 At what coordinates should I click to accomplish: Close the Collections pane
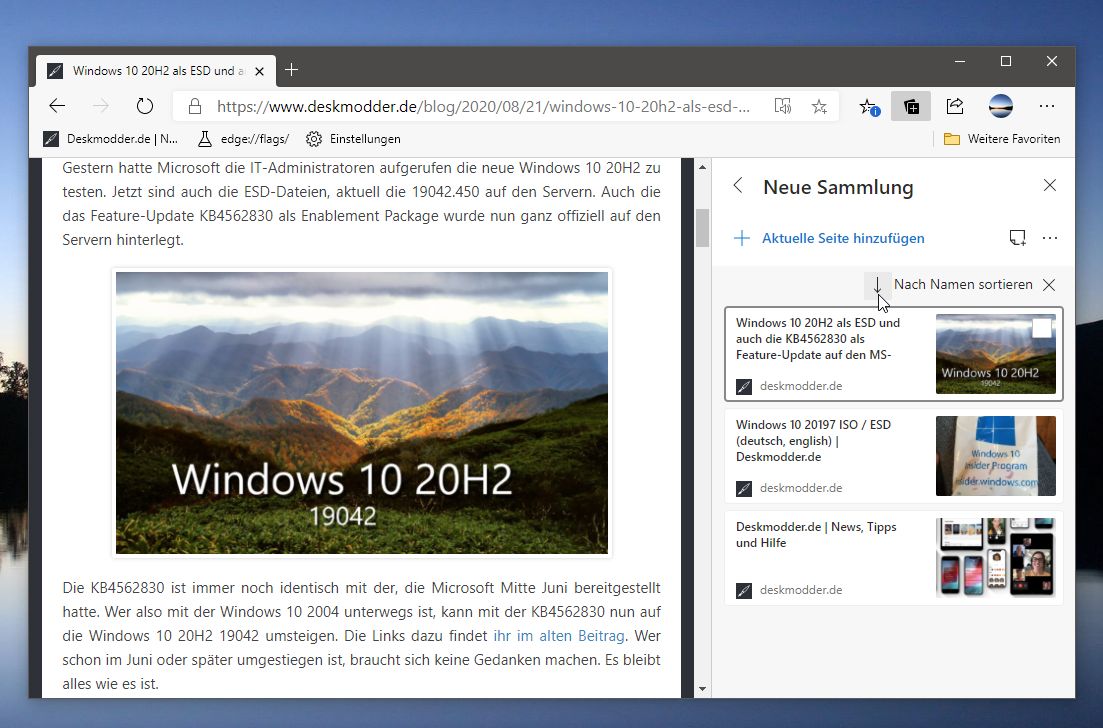pyautogui.click(x=1050, y=186)
